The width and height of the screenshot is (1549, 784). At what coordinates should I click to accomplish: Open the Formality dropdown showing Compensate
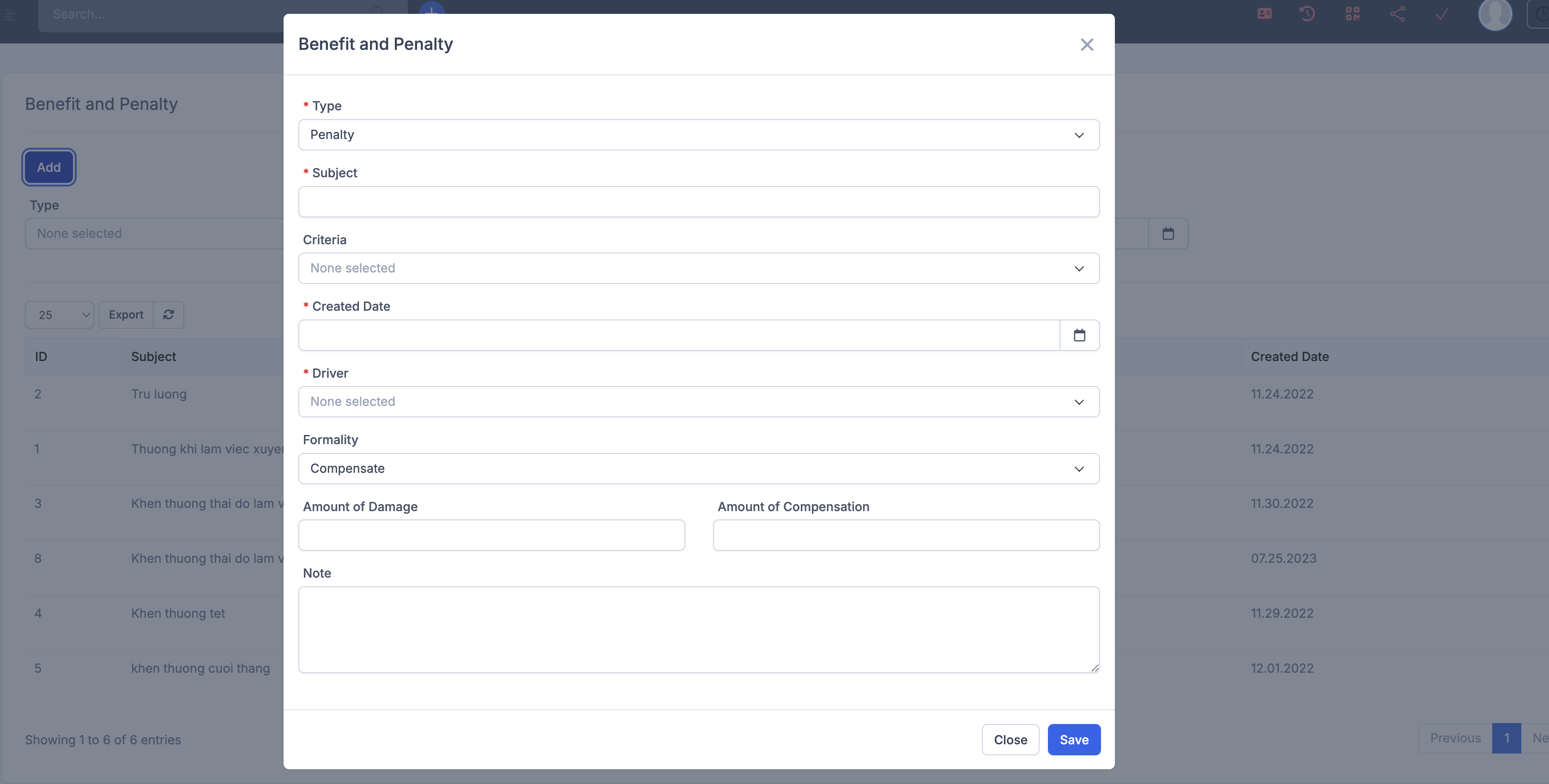[698, 468]
